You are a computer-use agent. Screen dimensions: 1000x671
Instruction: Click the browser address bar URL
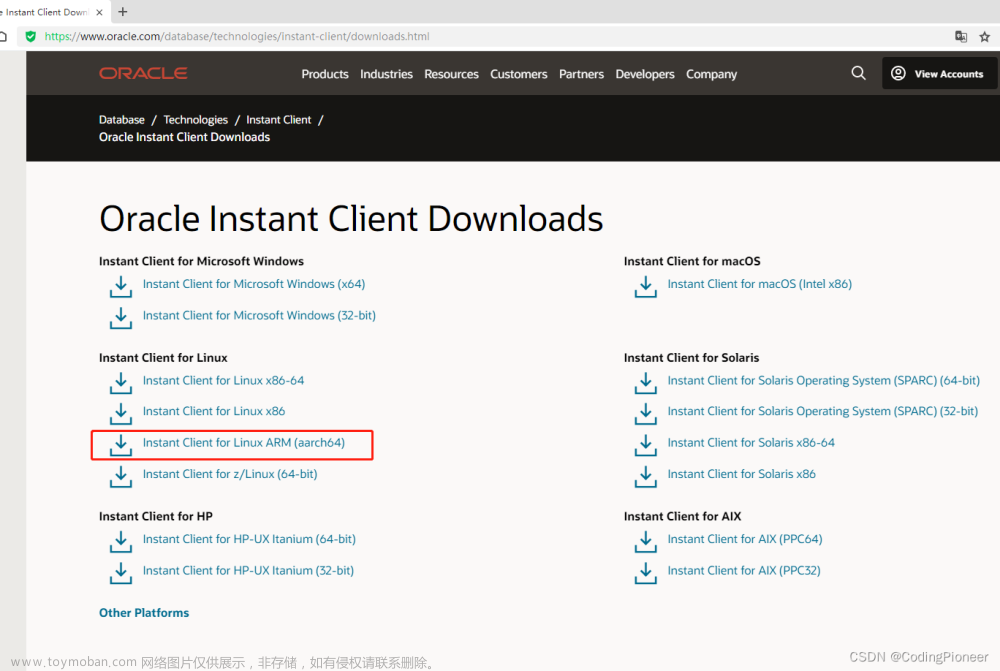(237, 36)
